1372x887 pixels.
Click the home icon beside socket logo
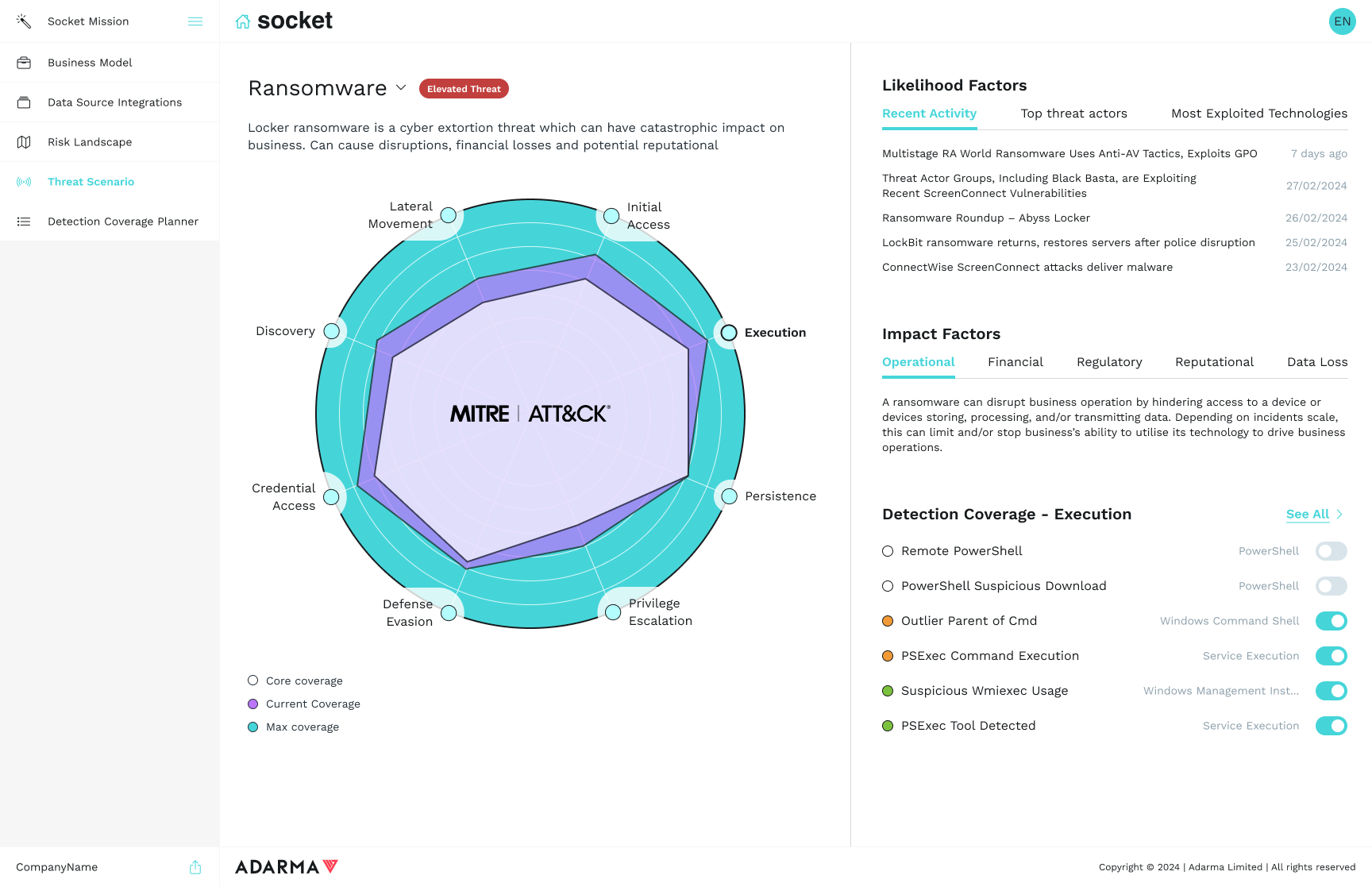coord(243,21)
